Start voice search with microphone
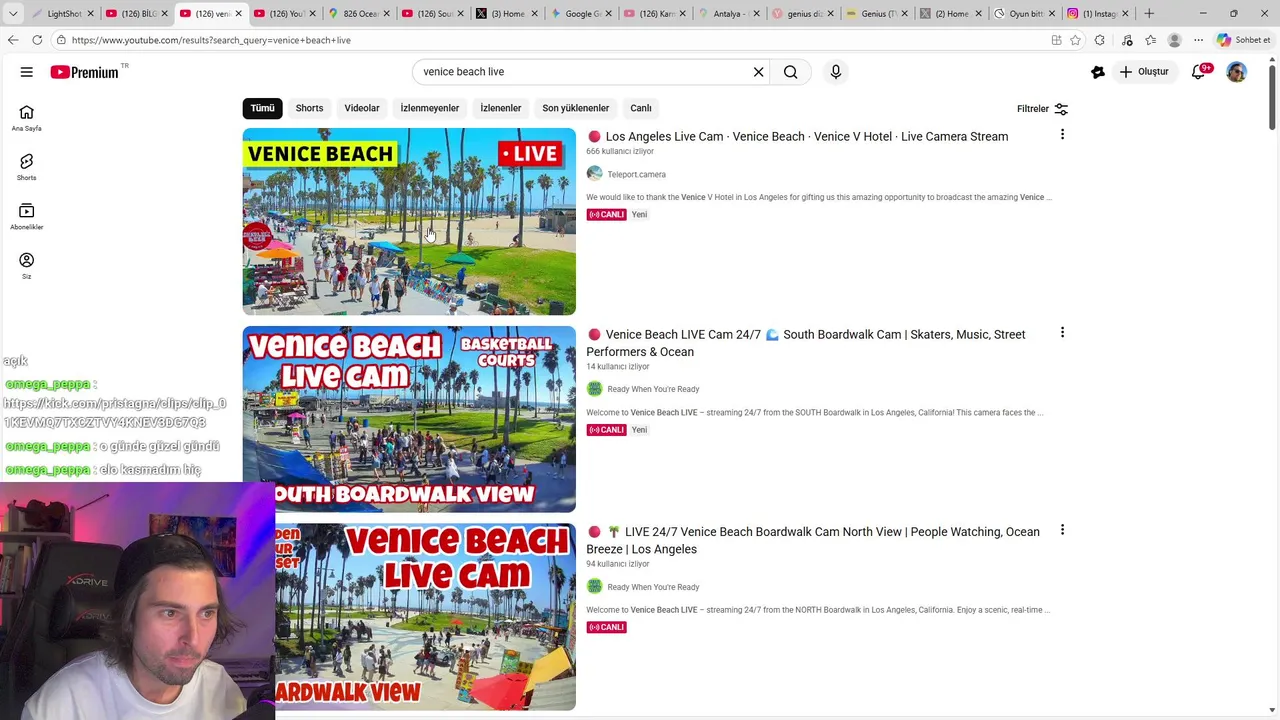The width and height of the screenshot is (1280, 720). (x=836, y=72)
